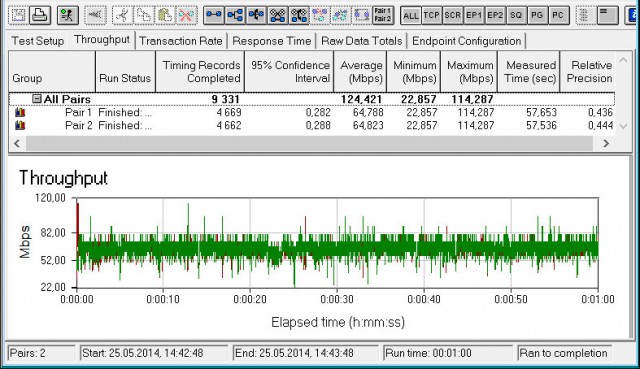Click the Ran to completion status field
640x369 pixels.
point(563,353)
